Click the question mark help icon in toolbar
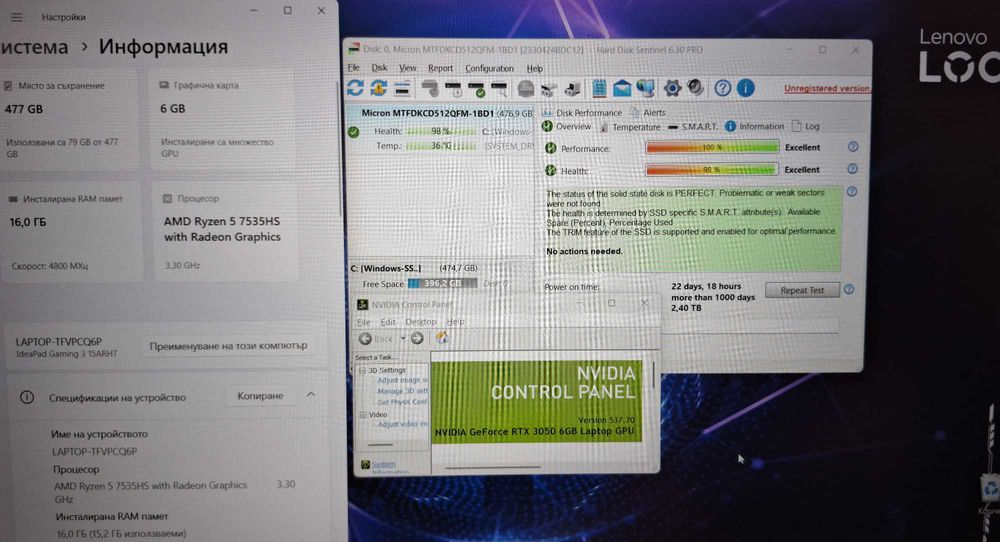The image size is (1000, 542). point(722,88)
